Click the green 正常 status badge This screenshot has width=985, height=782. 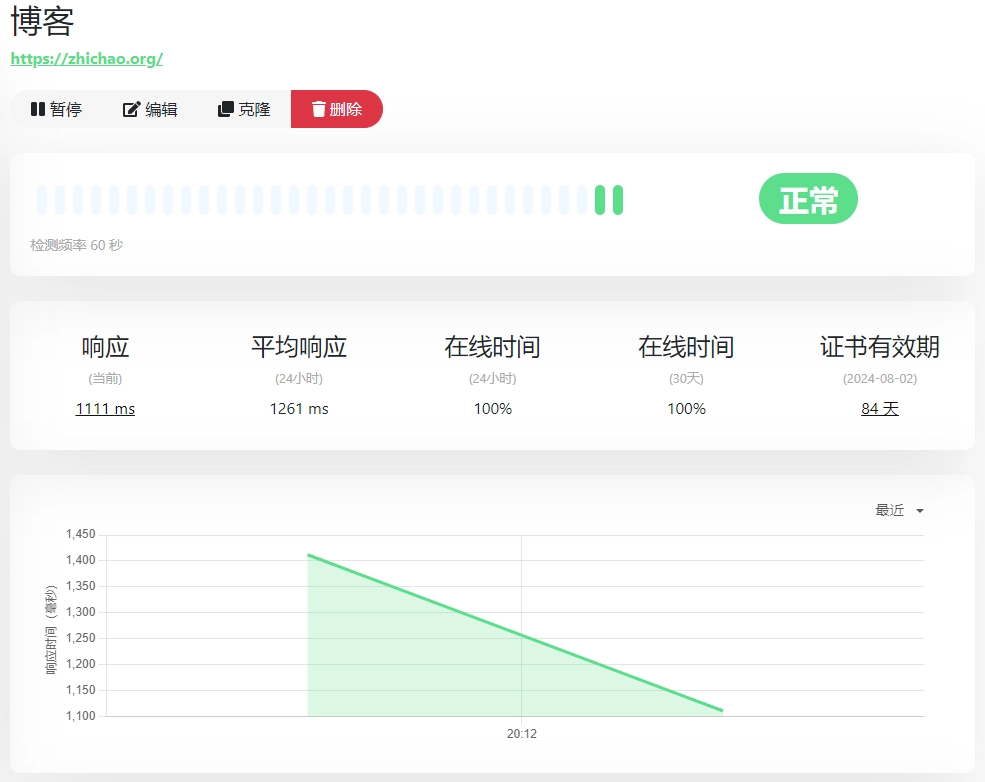click(808, 199)
